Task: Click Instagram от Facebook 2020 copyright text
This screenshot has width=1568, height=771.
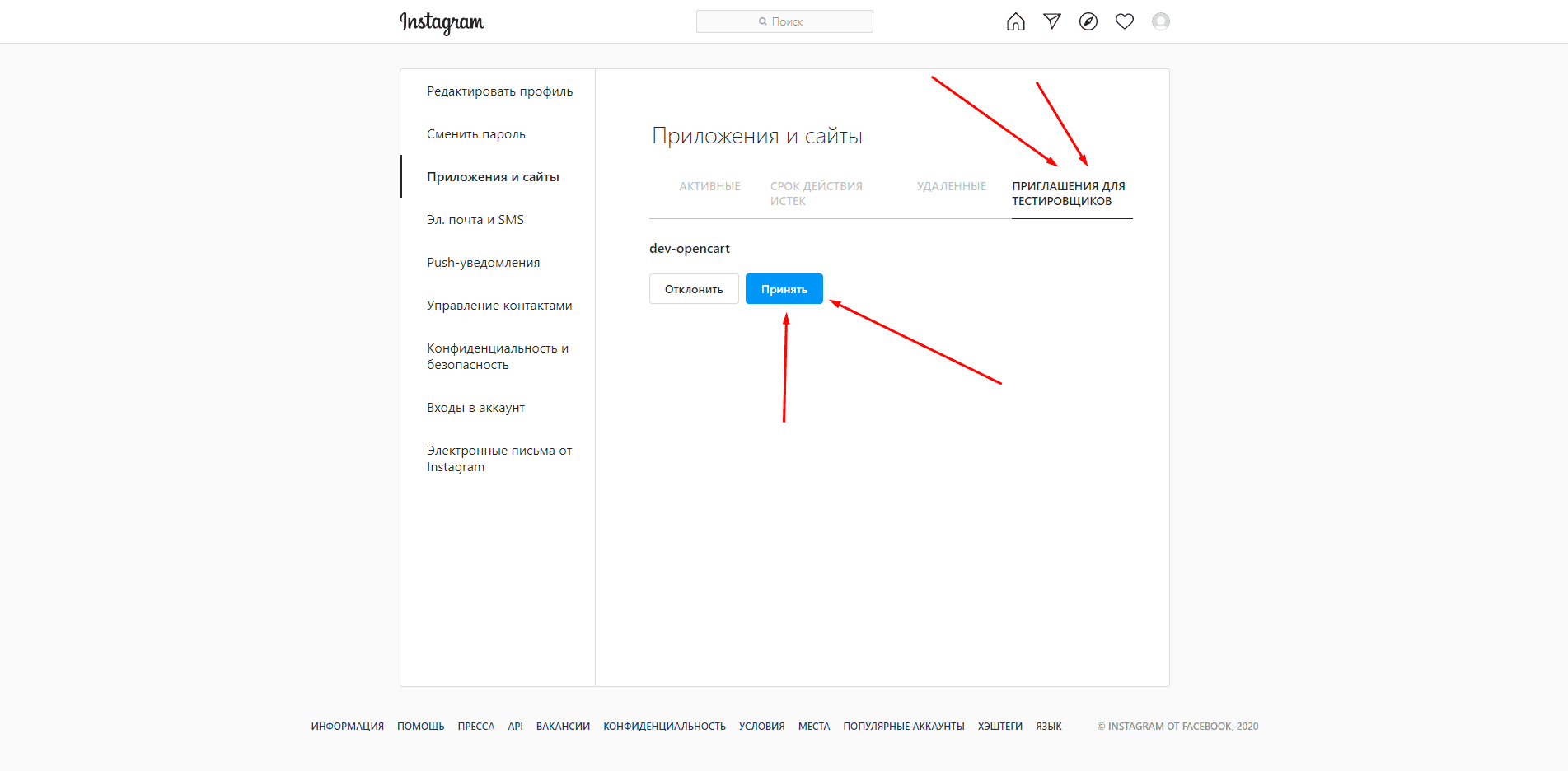Action: pyautogui.click(x=1177, y=727)
